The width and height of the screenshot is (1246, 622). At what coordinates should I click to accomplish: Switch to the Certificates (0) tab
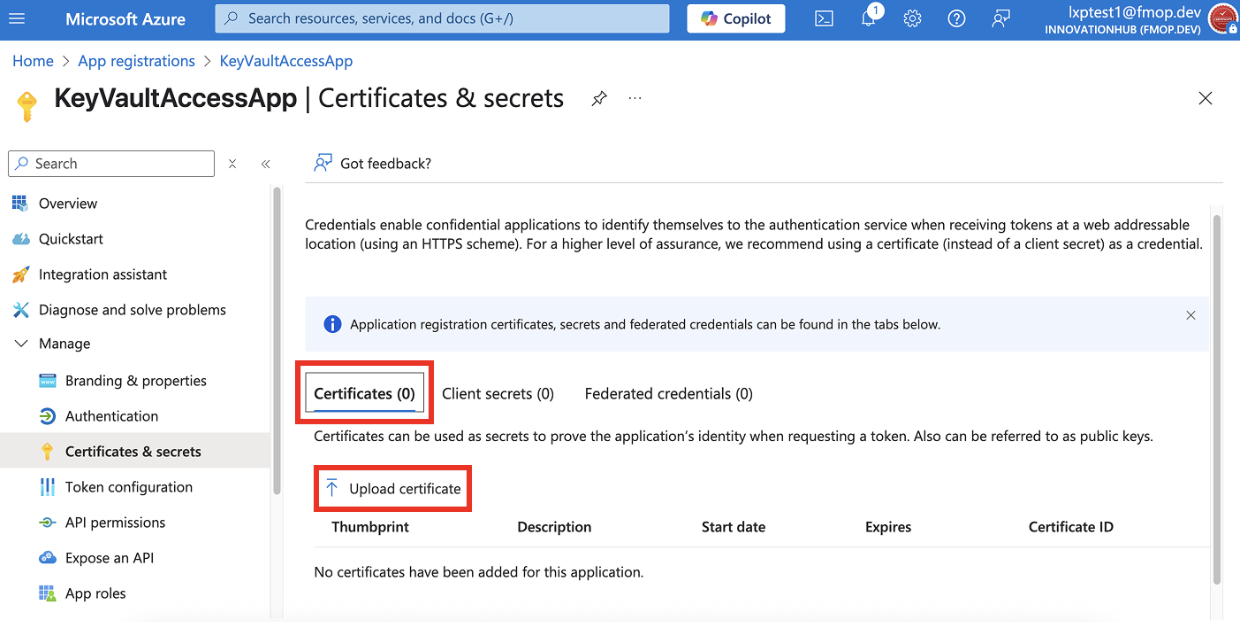[364, 394]
